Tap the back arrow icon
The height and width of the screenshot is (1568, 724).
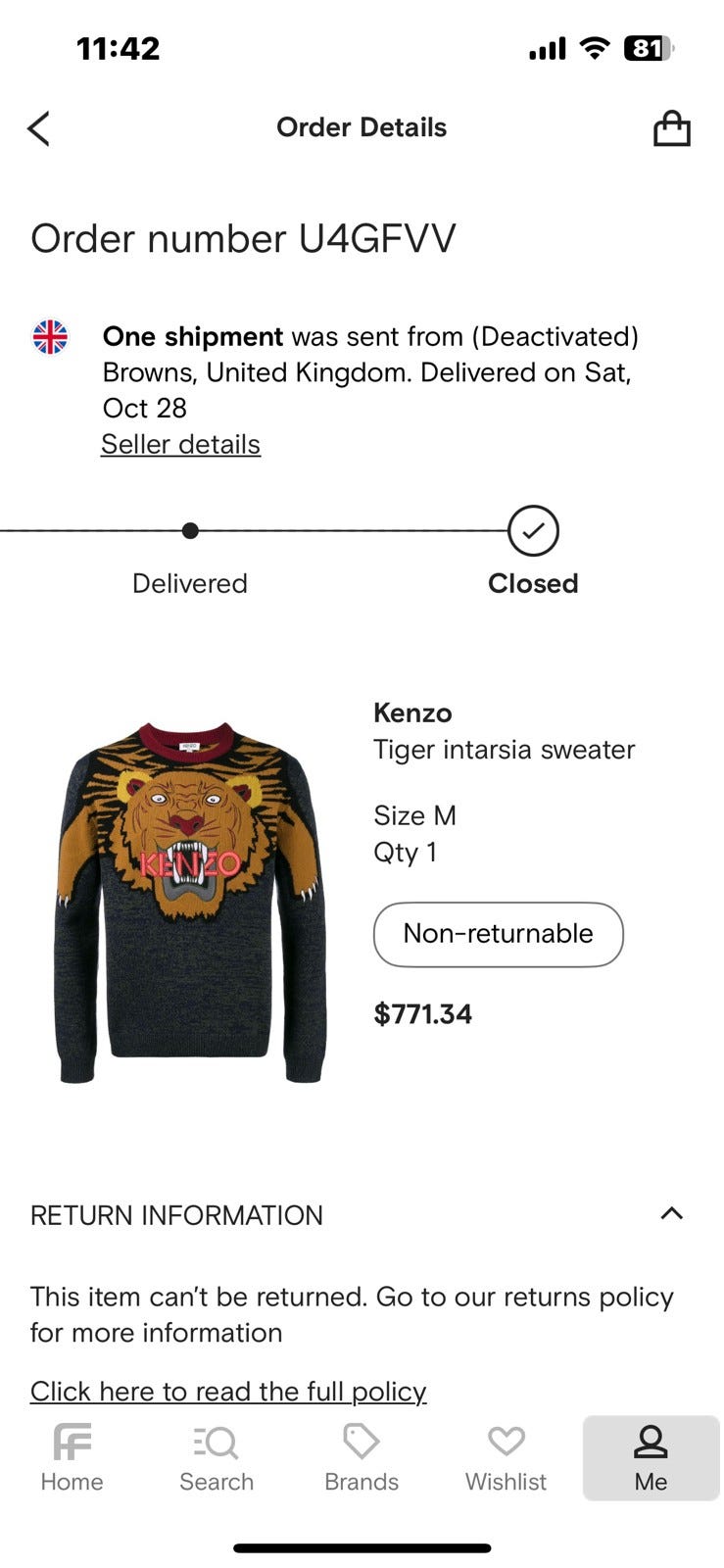[x=39, y=128]
